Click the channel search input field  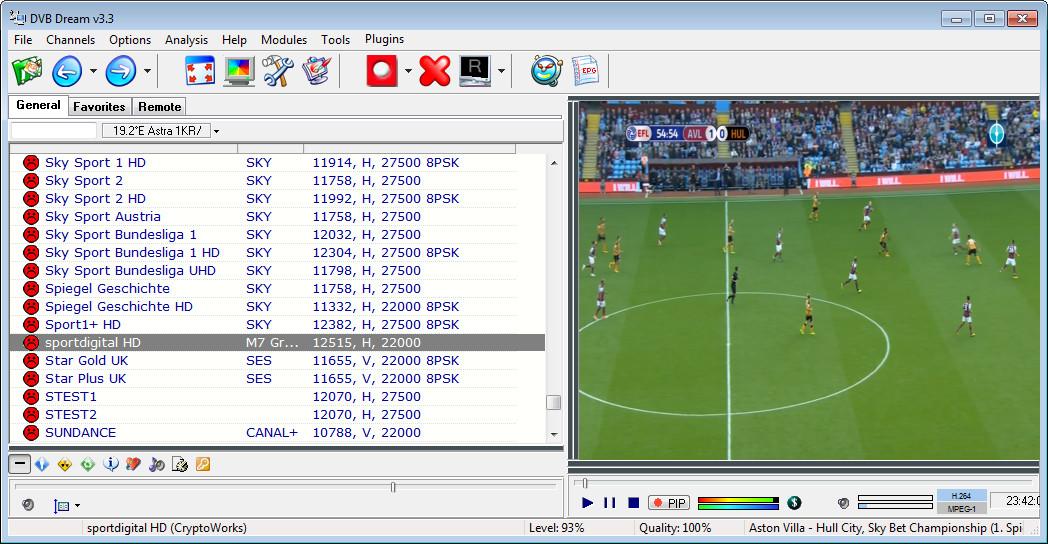(54, 131)
